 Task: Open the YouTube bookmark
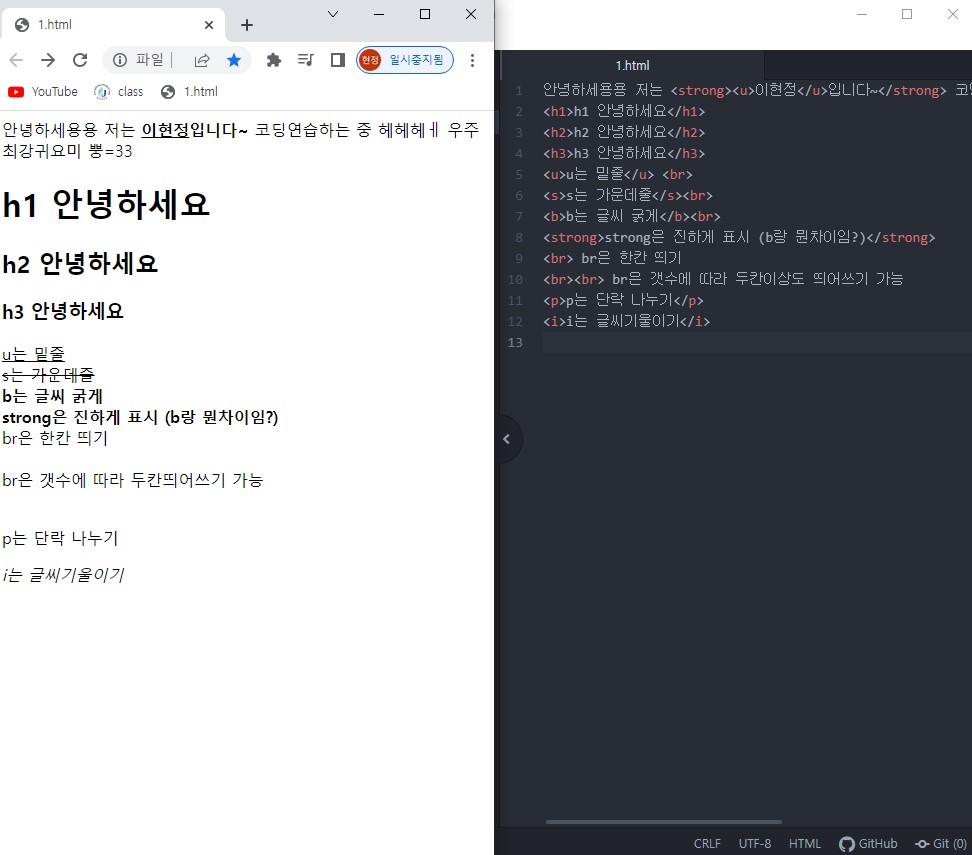(x=43, y=92)
